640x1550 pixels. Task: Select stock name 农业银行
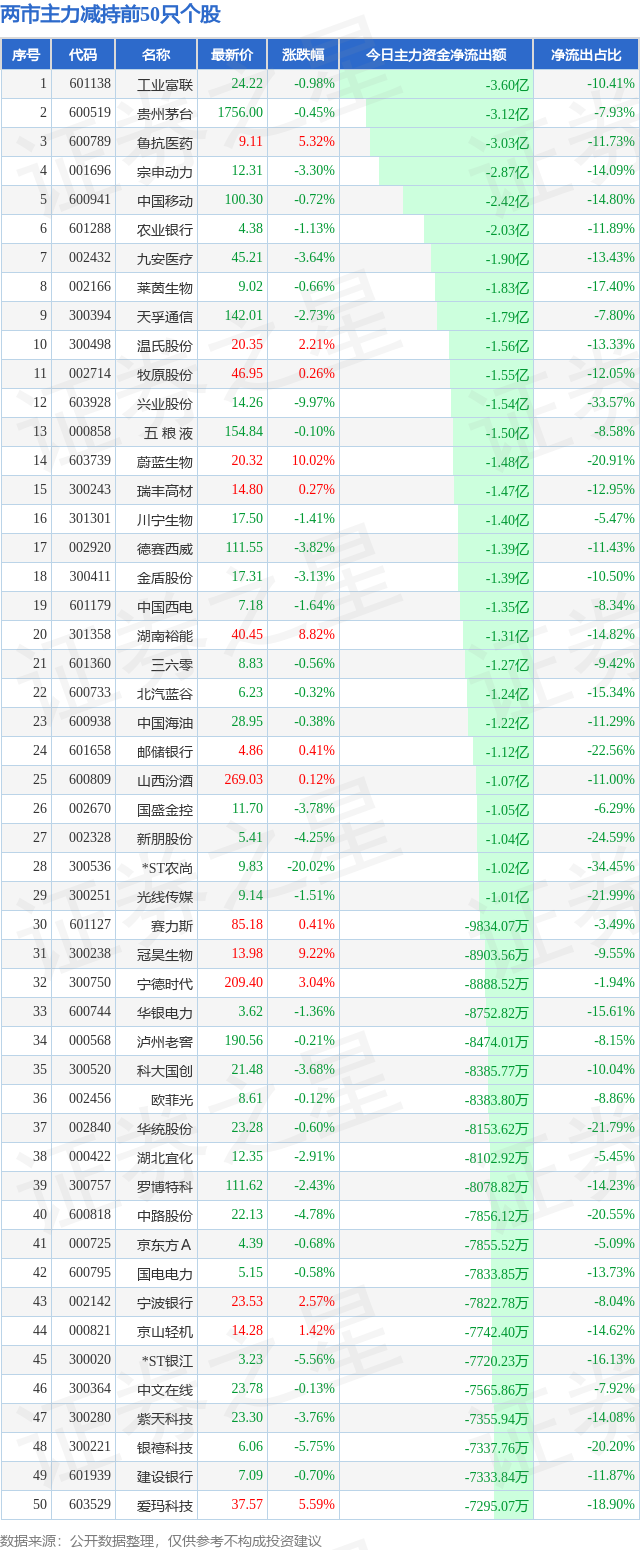pyautogui.click(x=165, y=230)
